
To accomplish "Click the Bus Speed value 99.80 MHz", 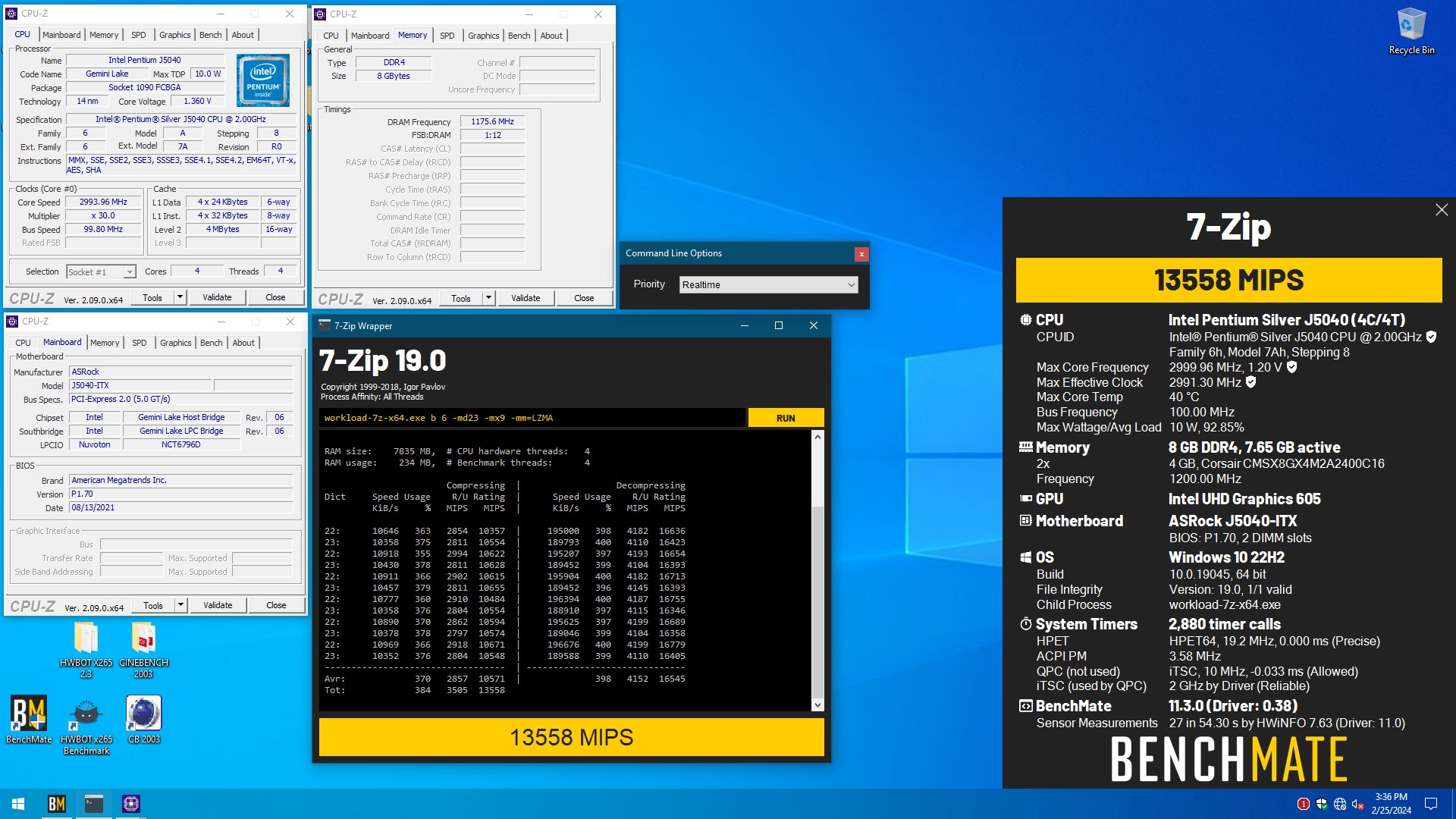I will click(103, 229).
